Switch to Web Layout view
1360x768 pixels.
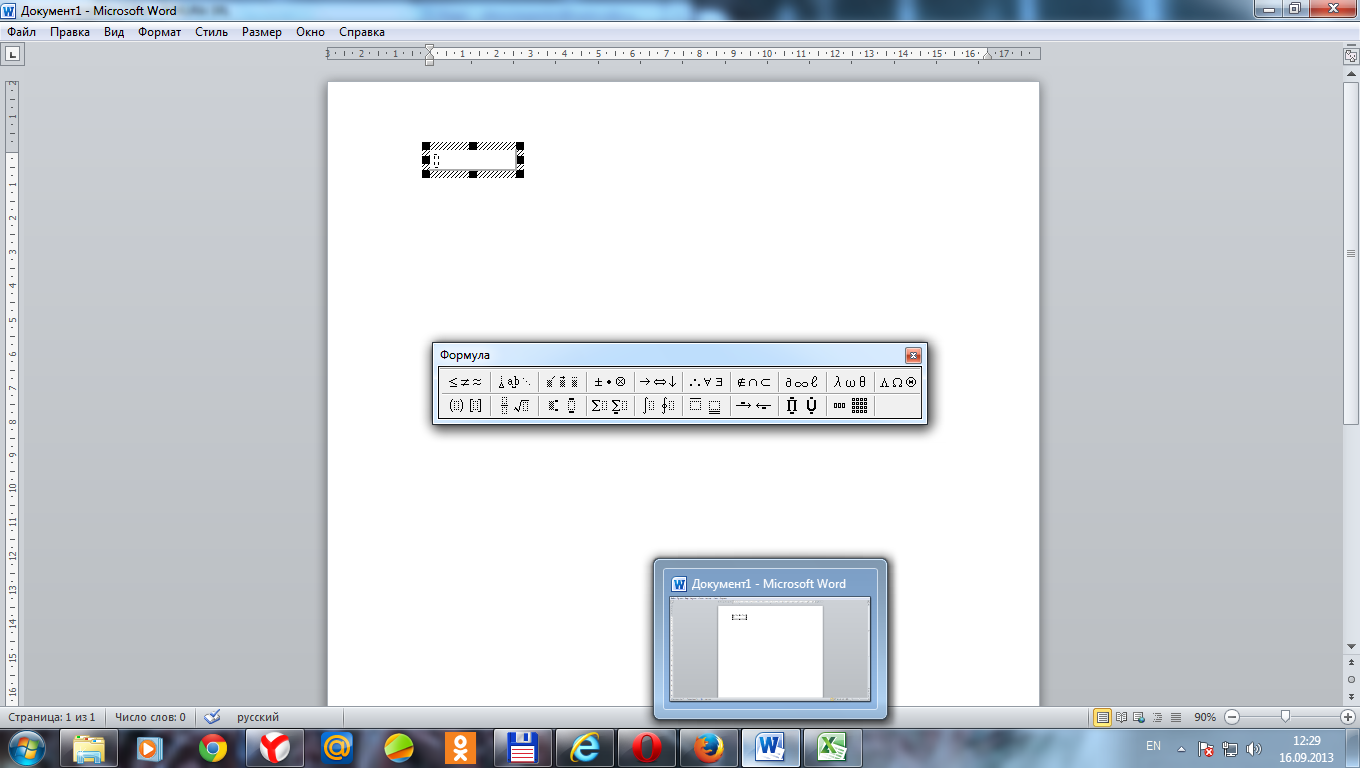(1140, 717)
